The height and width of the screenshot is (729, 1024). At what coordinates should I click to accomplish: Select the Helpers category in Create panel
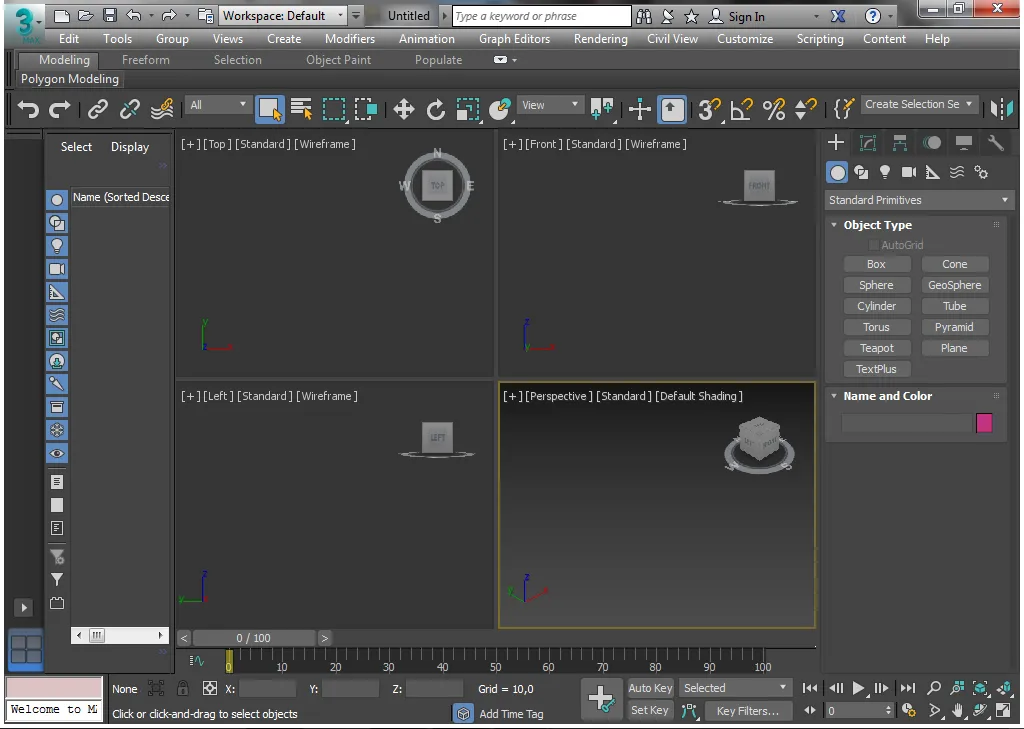pos(933,172)
